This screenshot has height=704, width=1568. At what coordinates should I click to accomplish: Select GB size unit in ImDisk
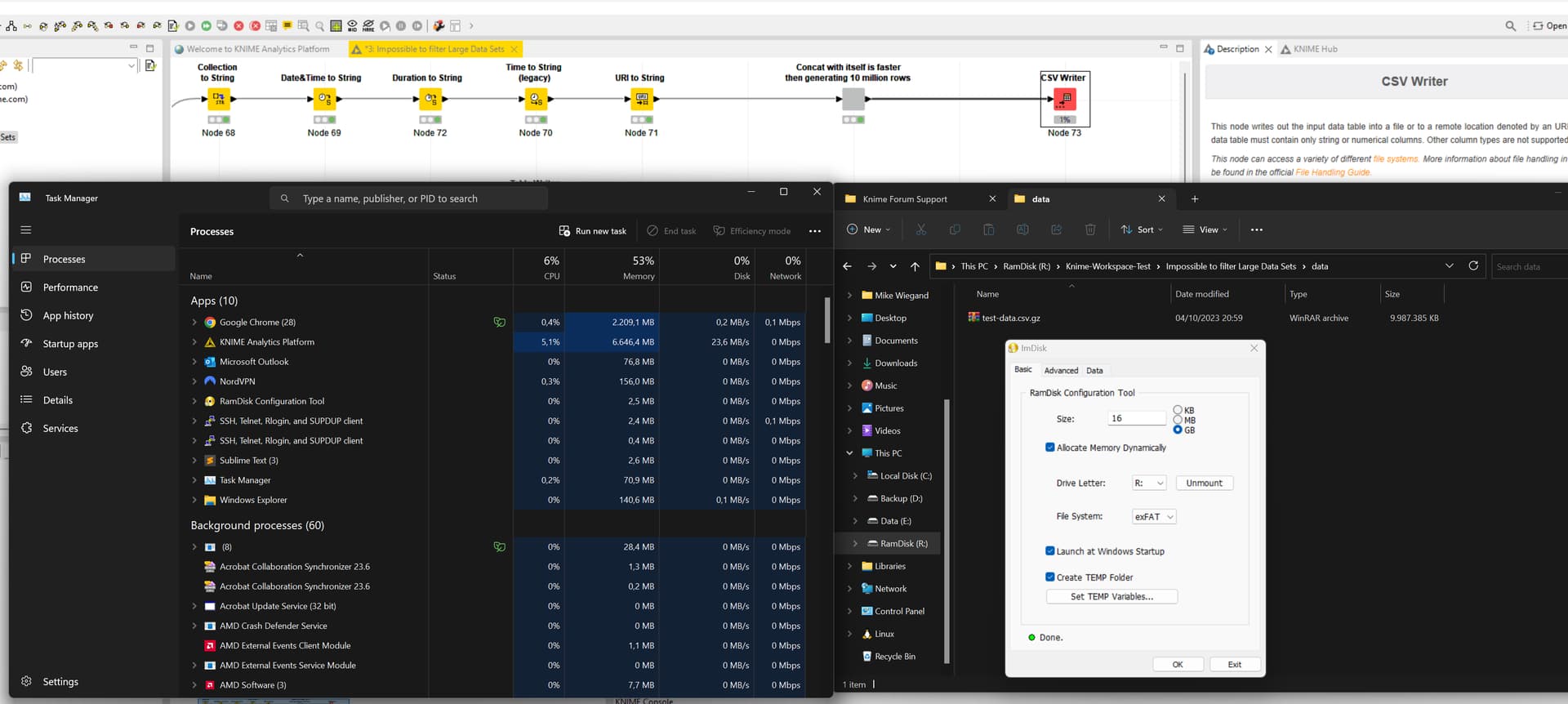click(1178, 430)
